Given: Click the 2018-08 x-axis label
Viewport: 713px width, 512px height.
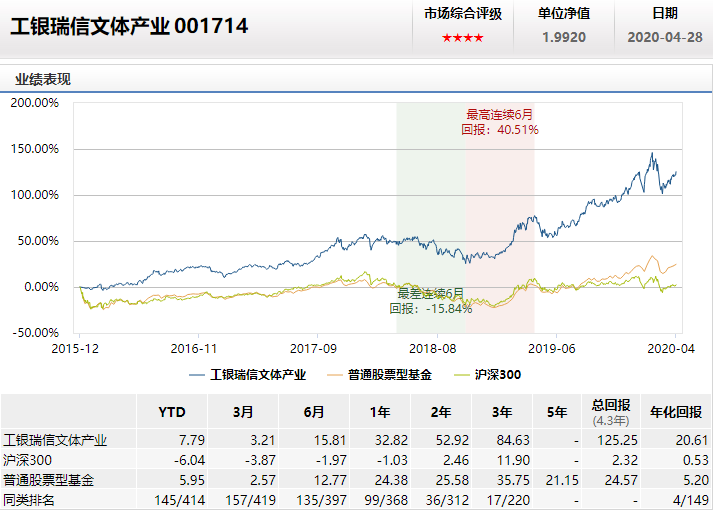Looking at the screenshot, I should click(x=432, y=349).
